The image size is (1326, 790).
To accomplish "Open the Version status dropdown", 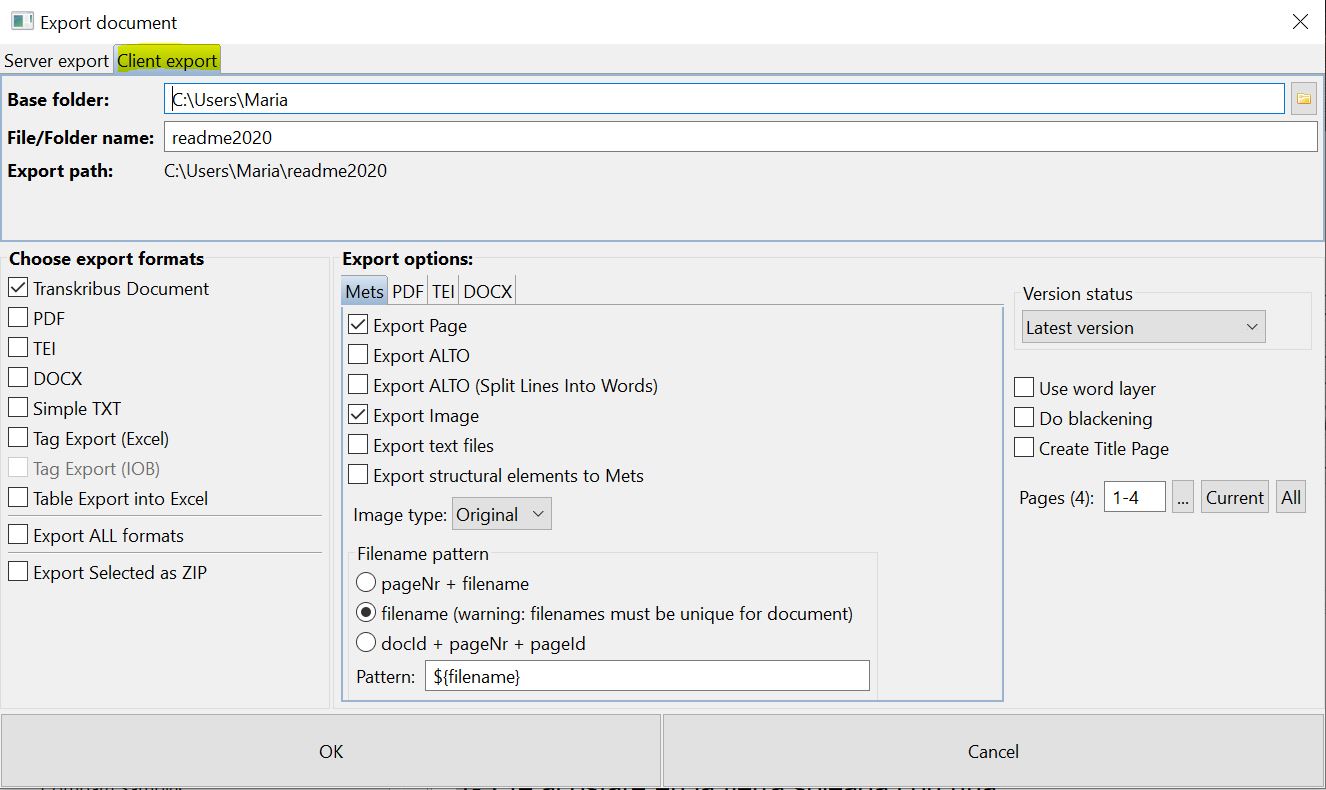I will [x=1143, y=327].
